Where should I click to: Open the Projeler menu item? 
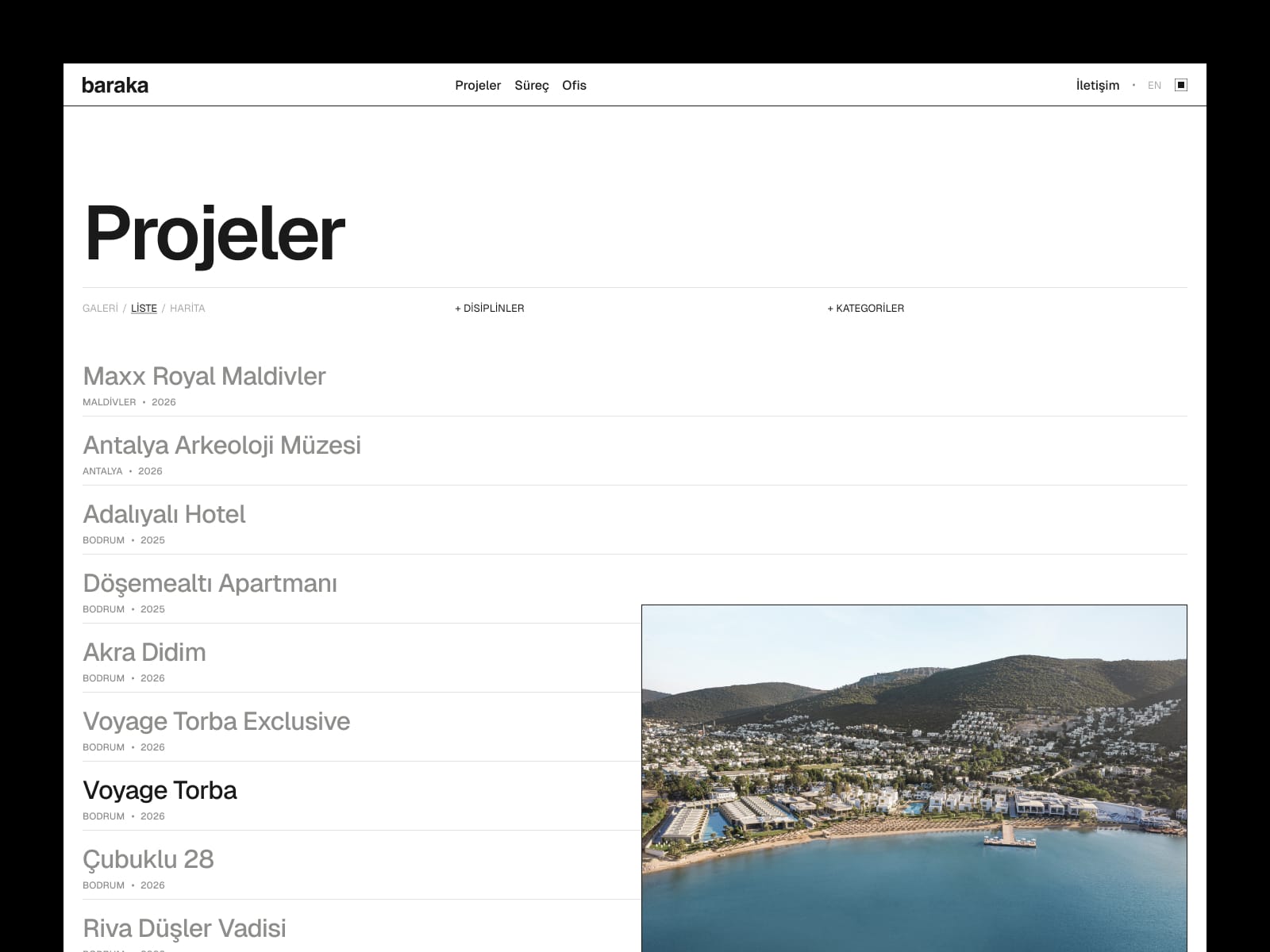[x=478, y=85]
